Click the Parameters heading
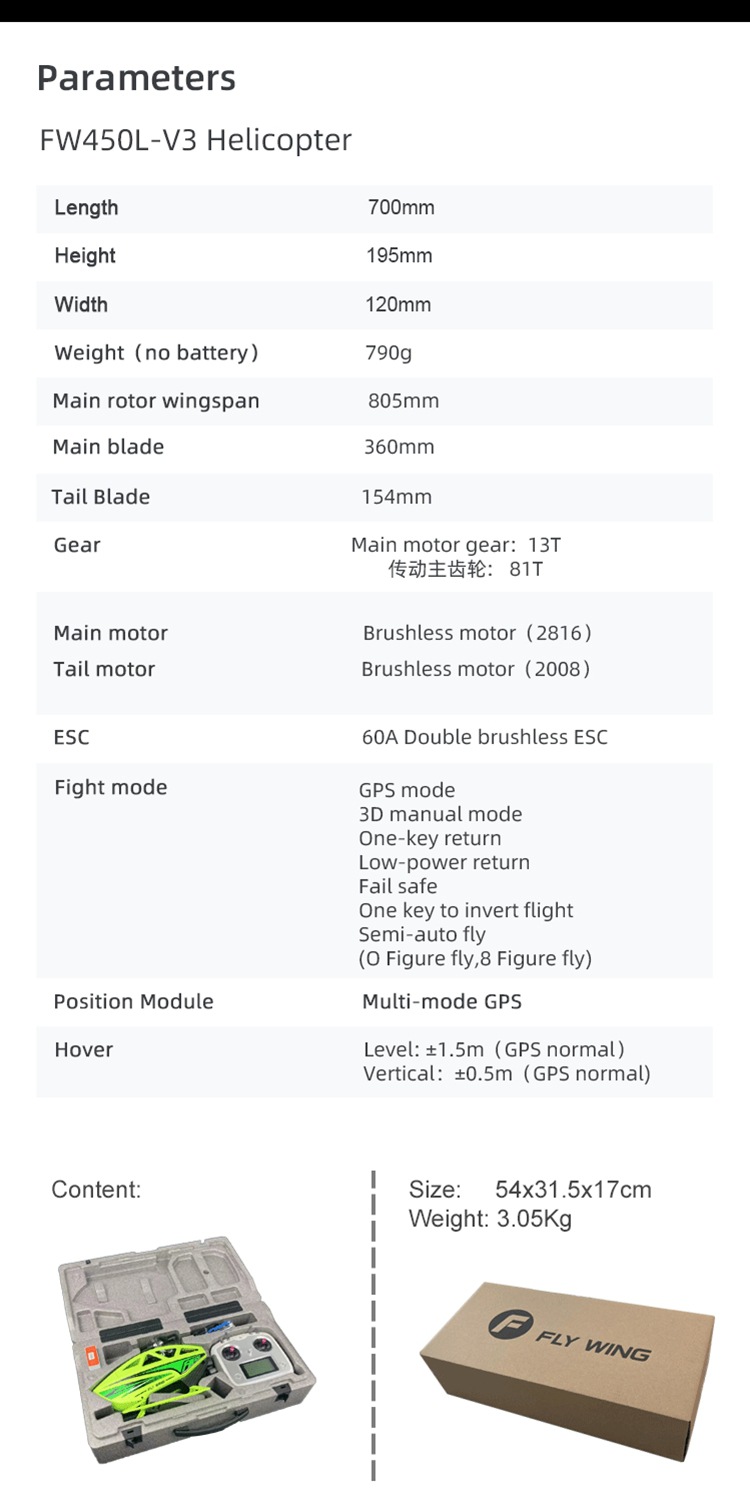This screenshot has height=1496, width=750. pyautogui.click(x=136, y=78)
